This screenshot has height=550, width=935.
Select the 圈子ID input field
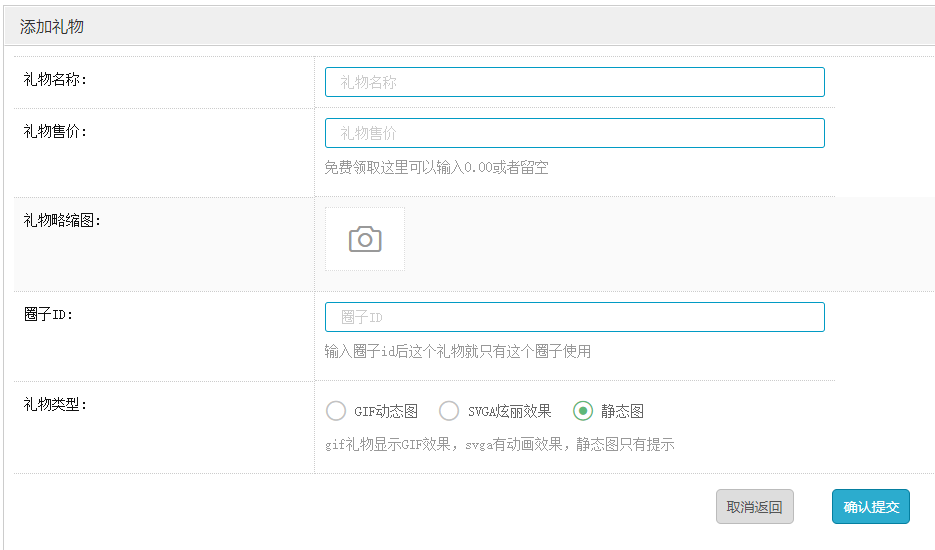[x=574, y=317]
